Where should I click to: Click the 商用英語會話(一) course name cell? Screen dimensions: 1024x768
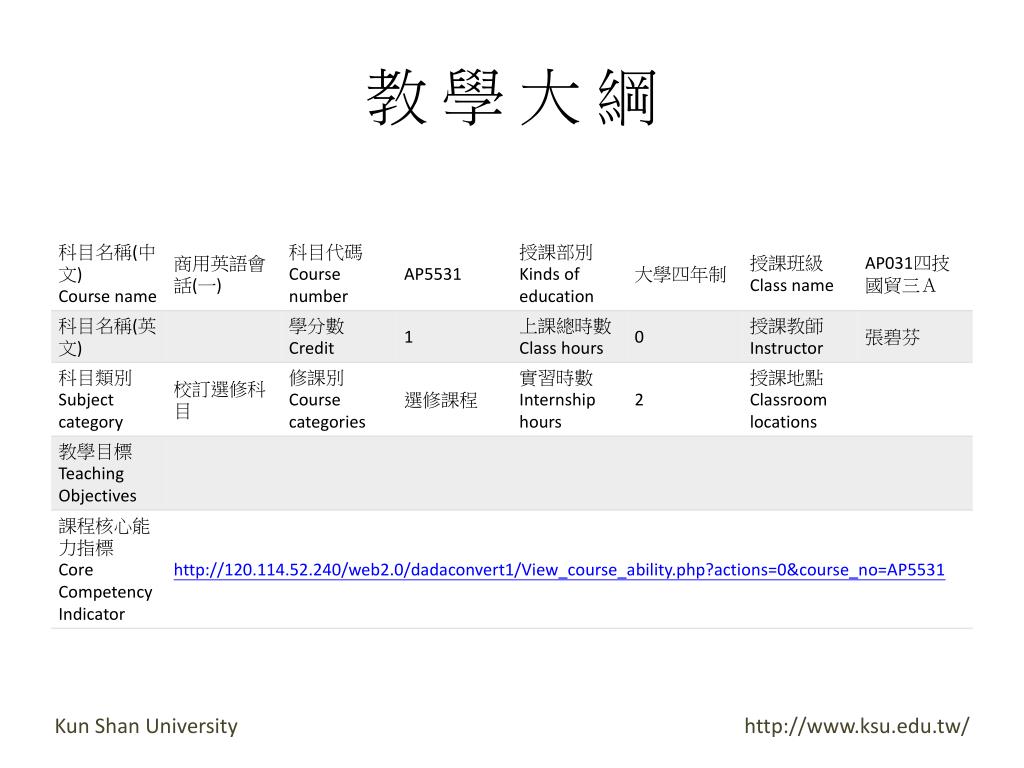point(219,274)
